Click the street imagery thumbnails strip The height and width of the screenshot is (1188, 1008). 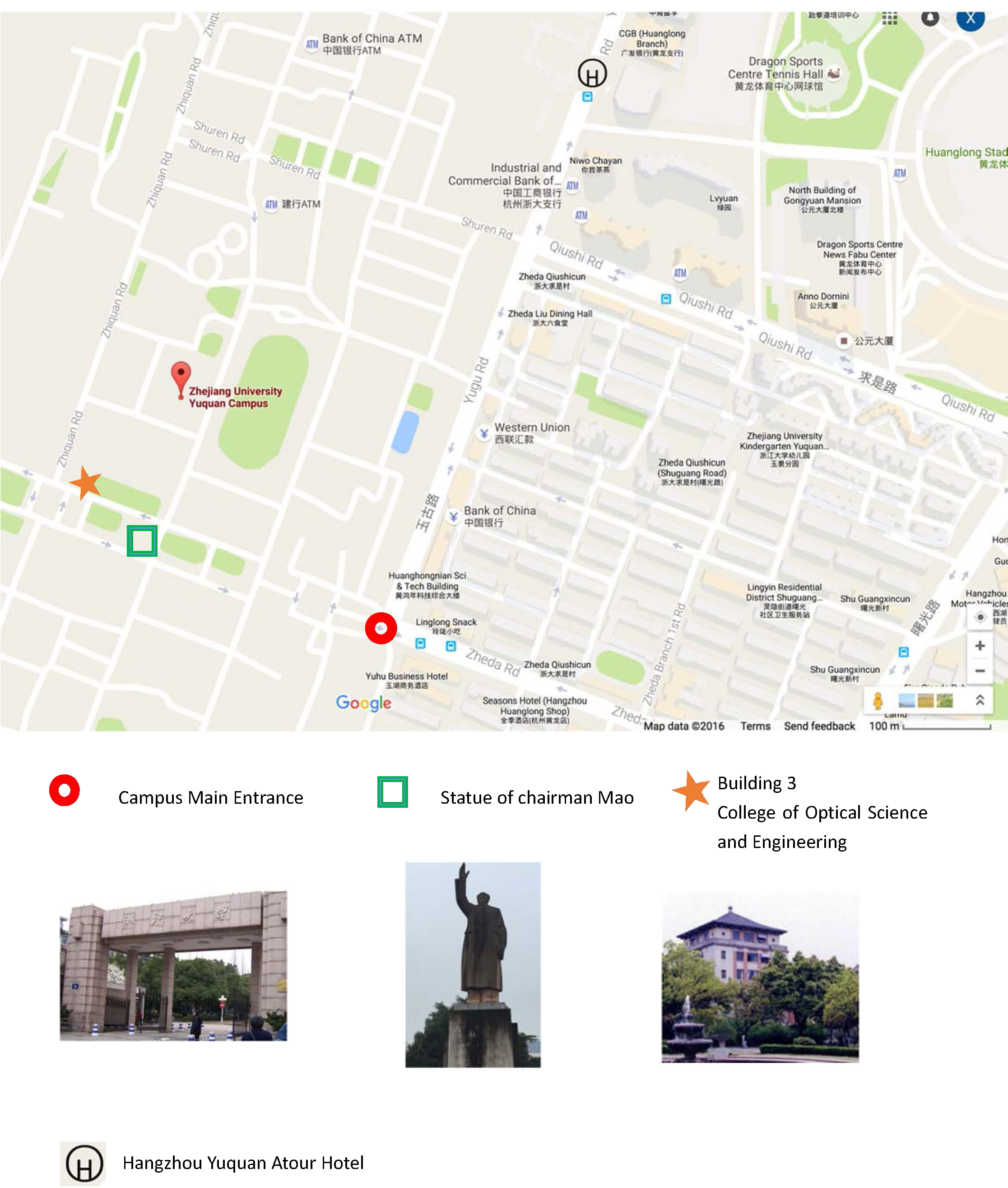(x=926, y=700)
